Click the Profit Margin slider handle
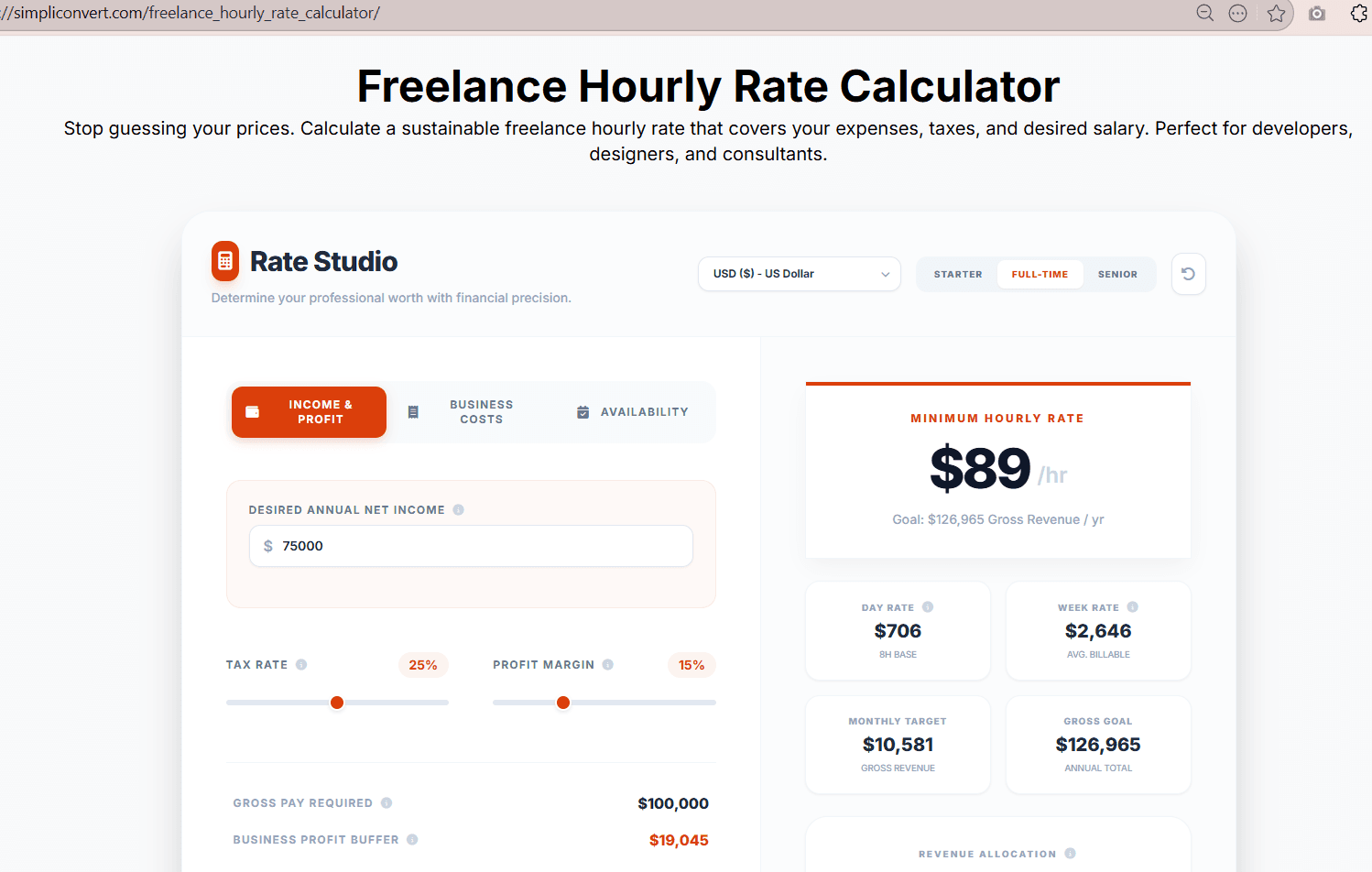This screenshot has height=872, width=1372. [x=563, y=703]
